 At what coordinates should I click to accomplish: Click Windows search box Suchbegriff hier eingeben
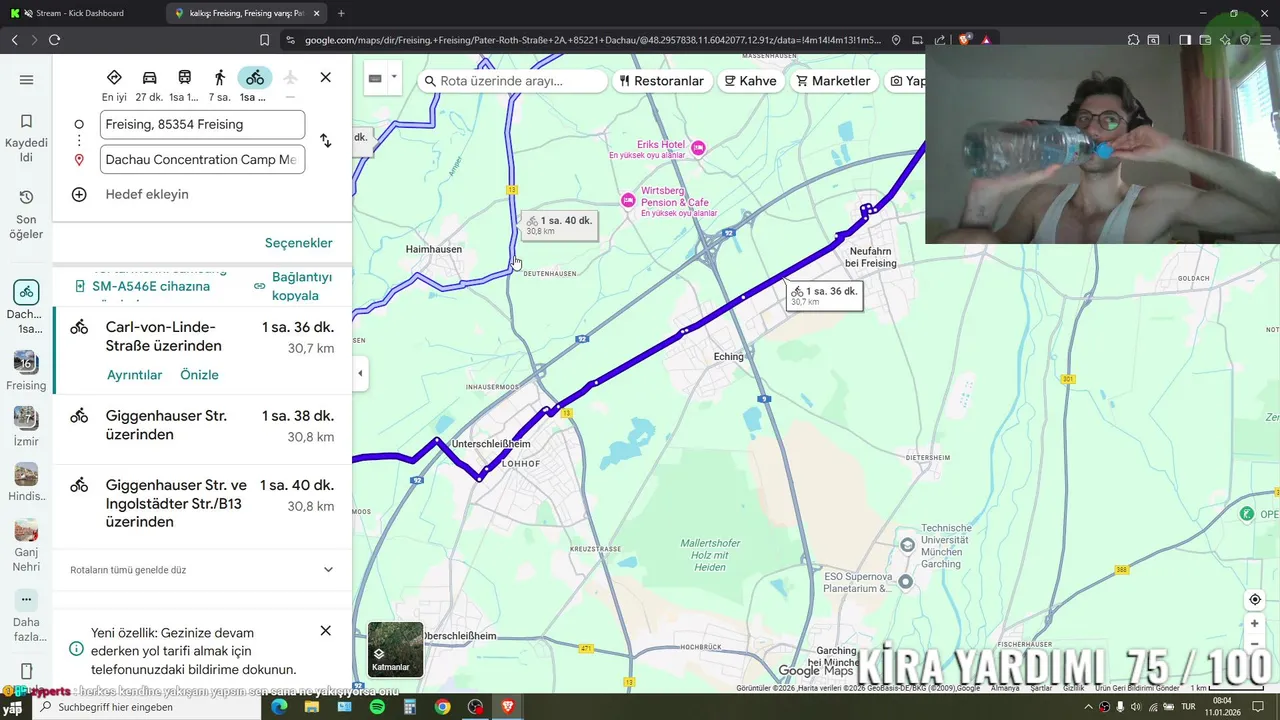pos(145,707)
